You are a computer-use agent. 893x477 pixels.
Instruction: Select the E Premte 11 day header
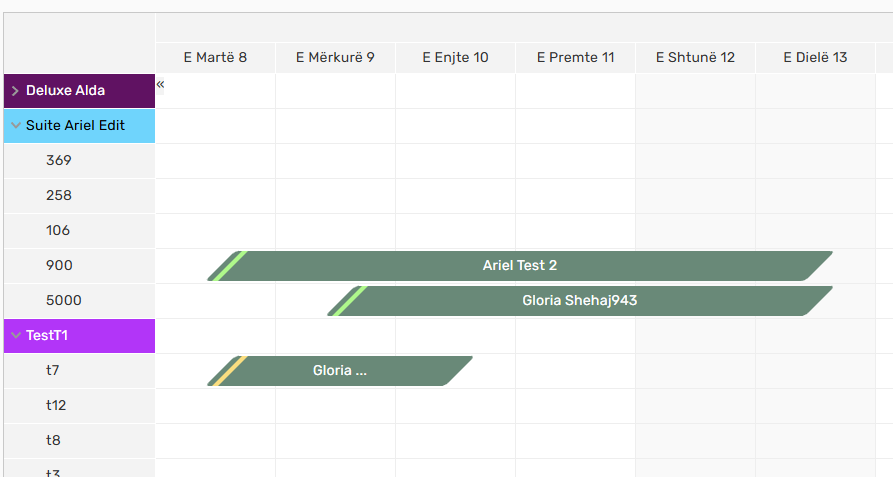click(x=575, y=58)
